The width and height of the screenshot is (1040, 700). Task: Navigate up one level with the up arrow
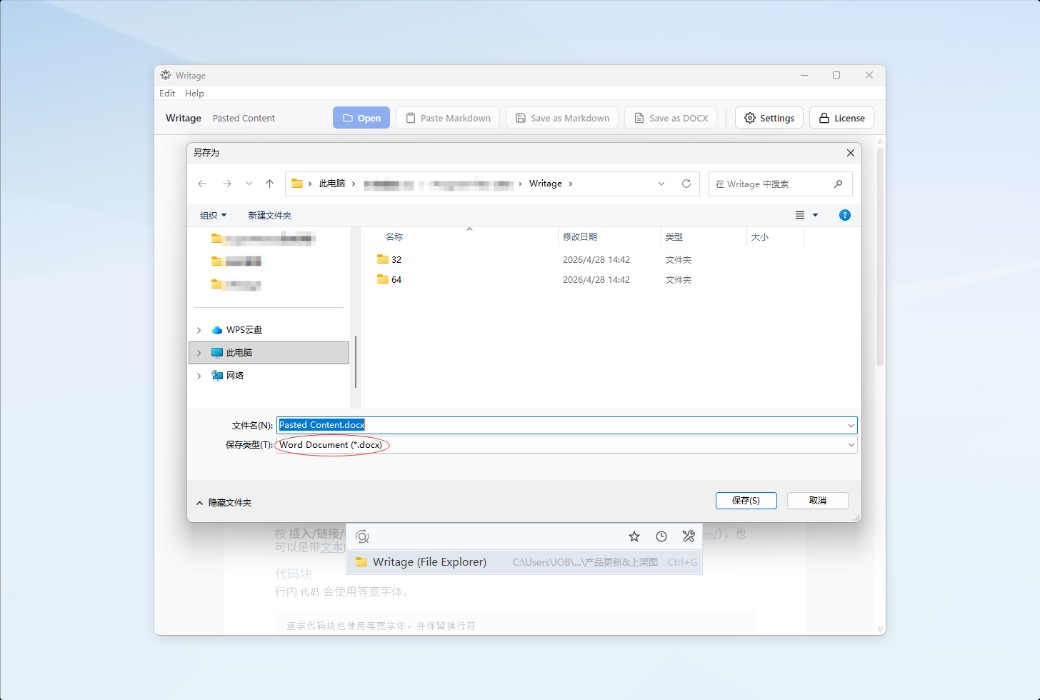(x=268, y=183)
